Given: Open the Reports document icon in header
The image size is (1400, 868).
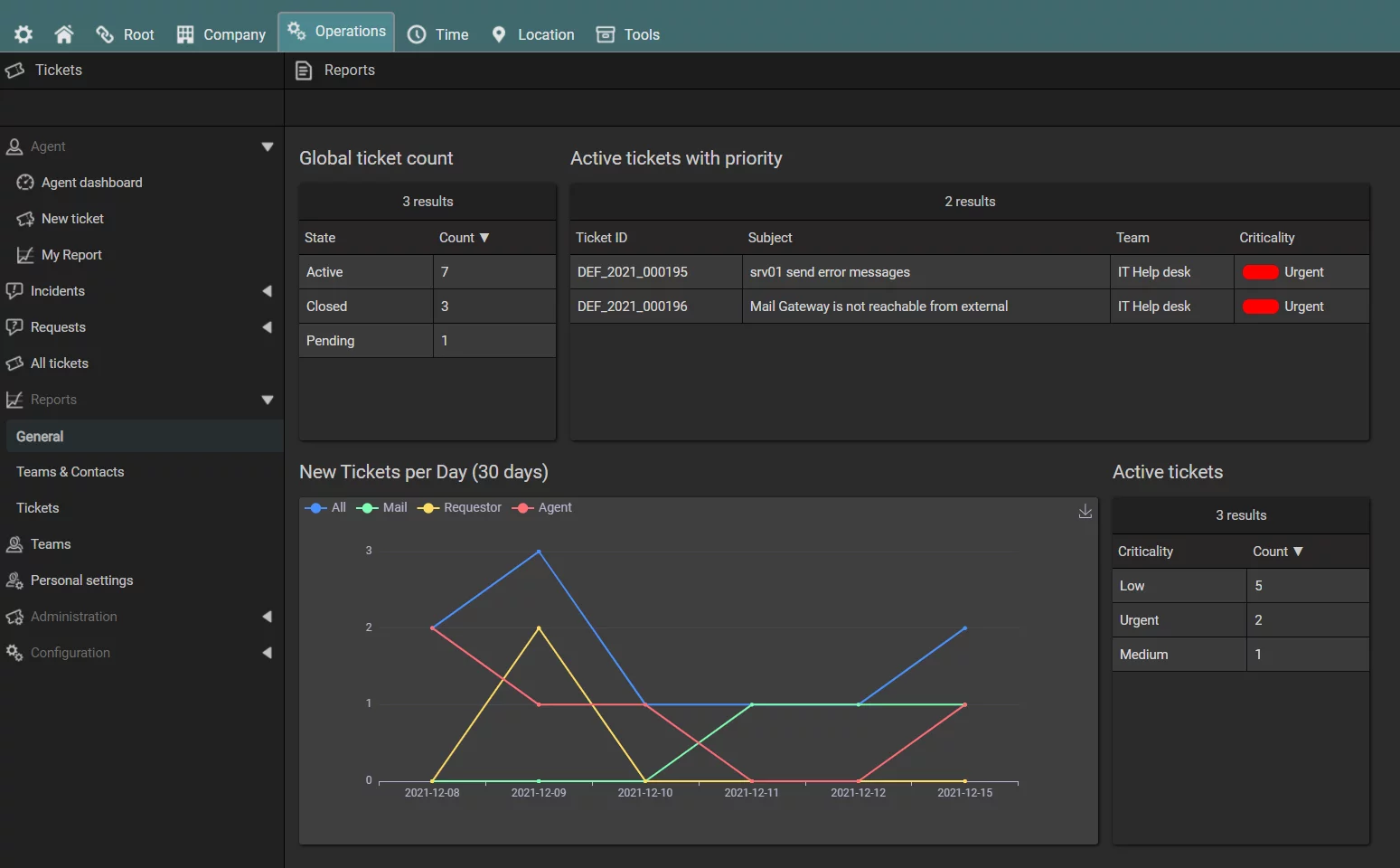Looking at the screenshot, I should (x=304, y=71).
